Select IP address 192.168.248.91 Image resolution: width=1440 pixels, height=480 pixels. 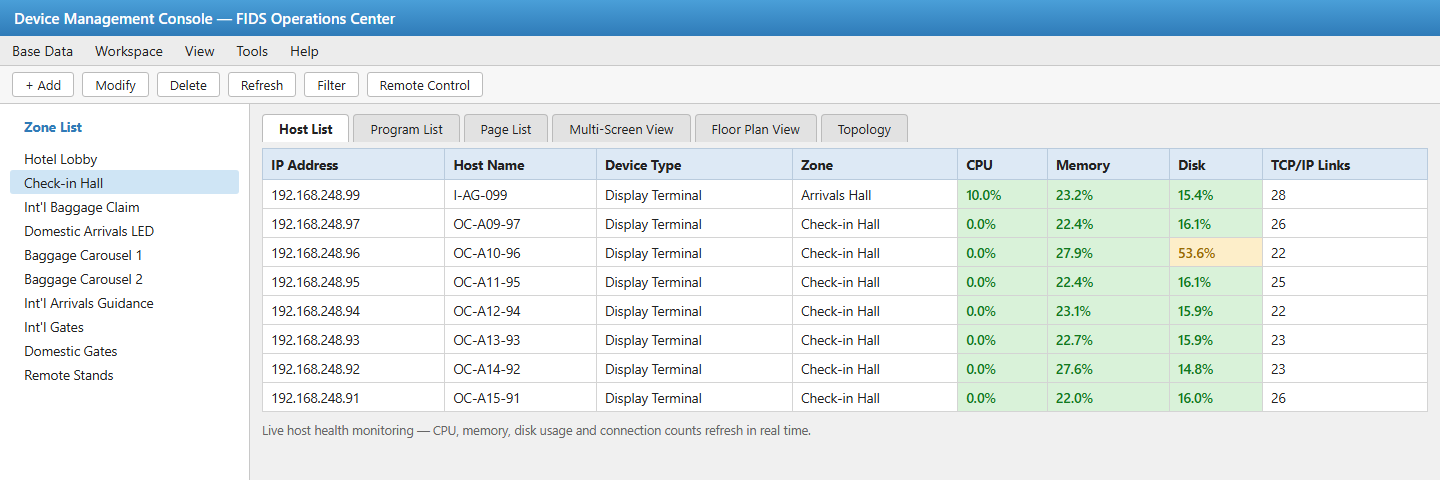coord(354,398)
